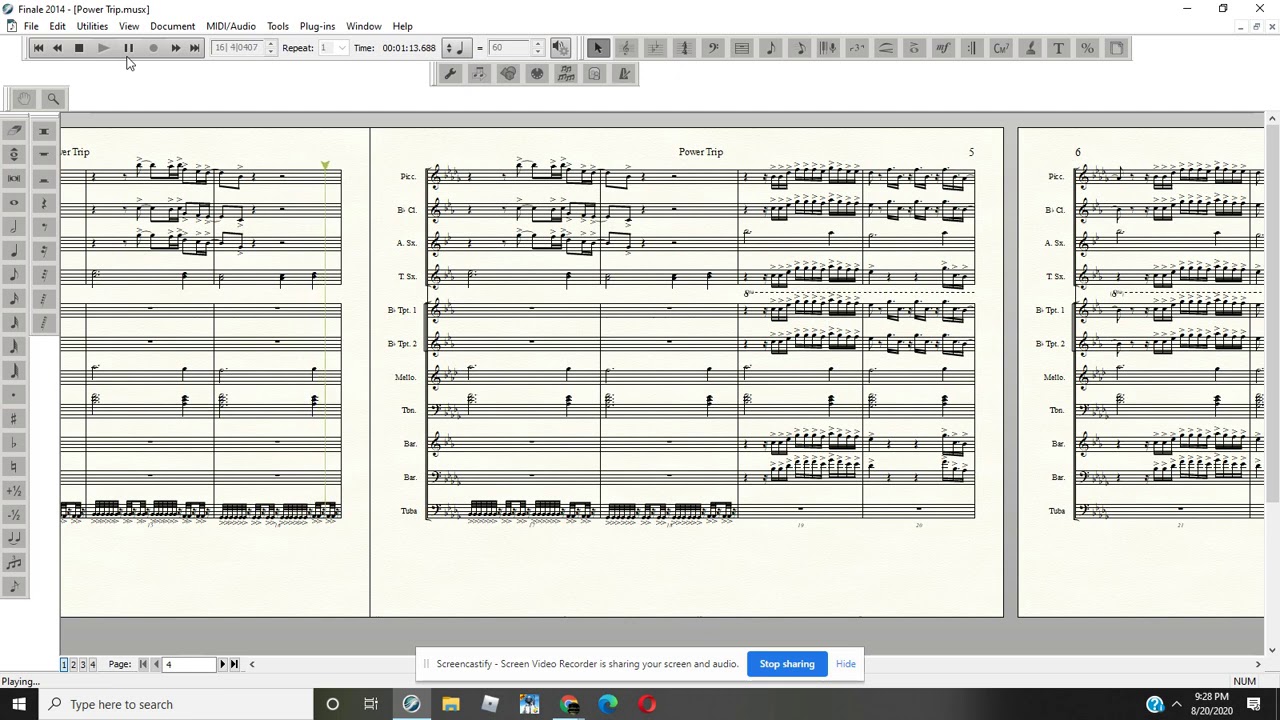The image size is (1280, 720).
Task: Select the Speedy Entry tool
Action: pos(800,48)
